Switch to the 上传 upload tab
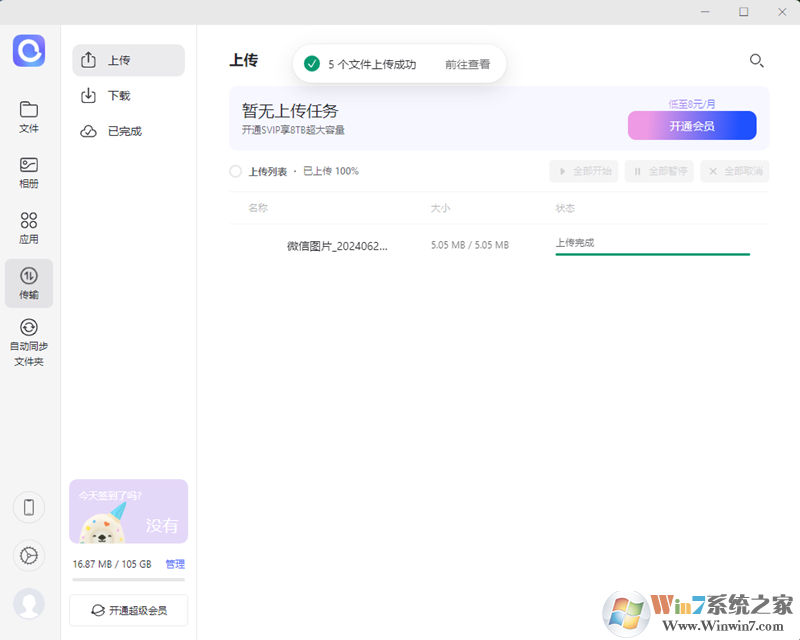This screenshot has width=800, height=640. coord(129,60)
